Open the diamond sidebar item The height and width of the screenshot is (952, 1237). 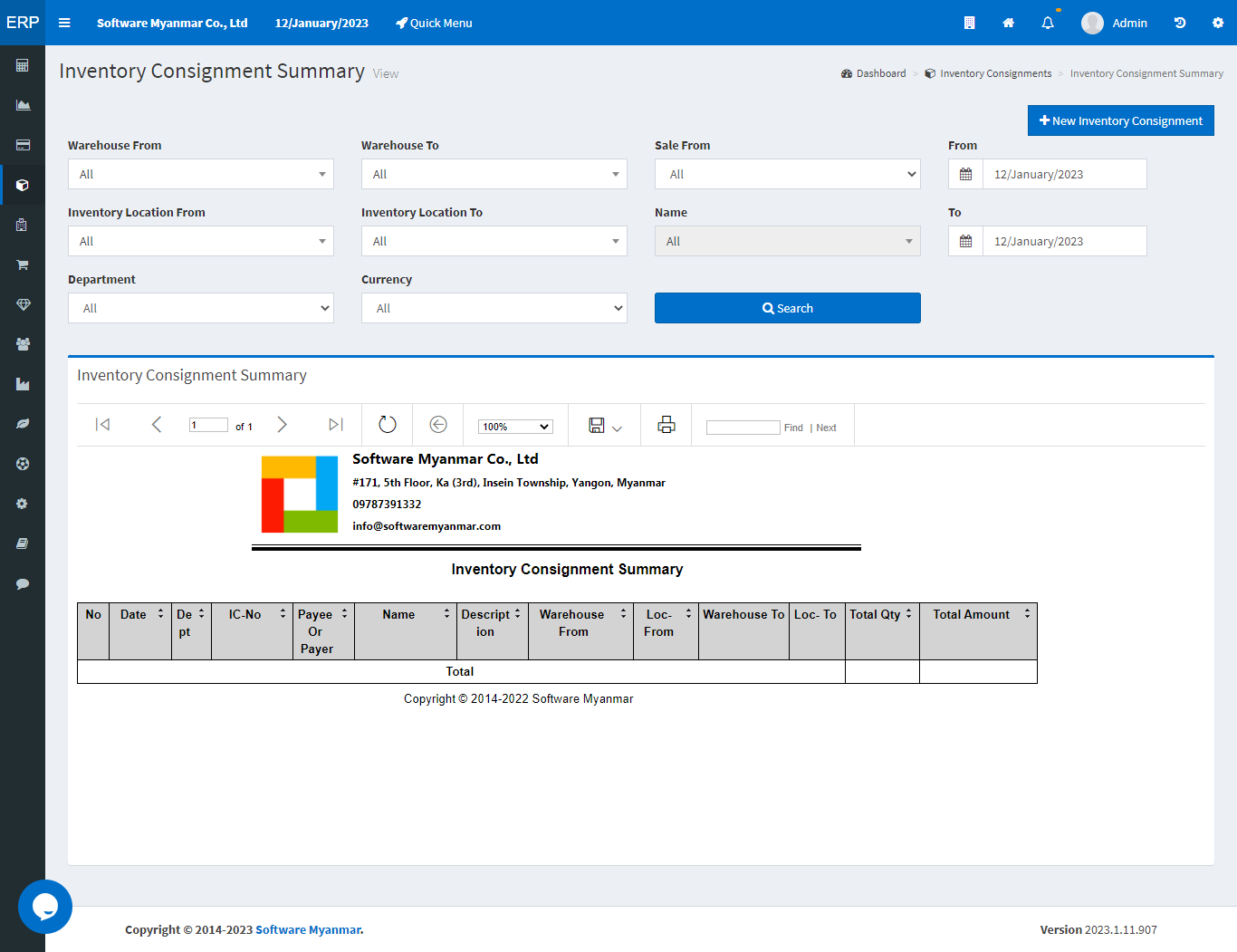pyautogui.click(x=23, y=304)
